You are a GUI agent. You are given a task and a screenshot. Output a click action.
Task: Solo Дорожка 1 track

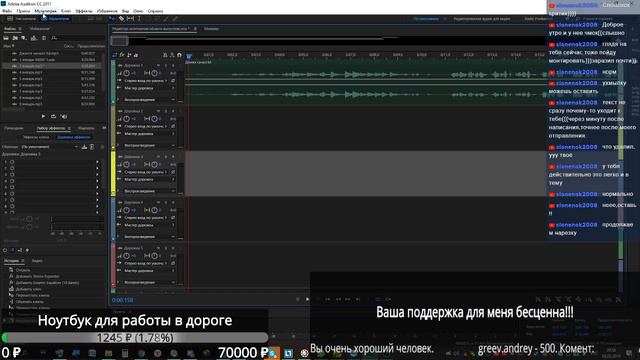[x=166, y=65]
